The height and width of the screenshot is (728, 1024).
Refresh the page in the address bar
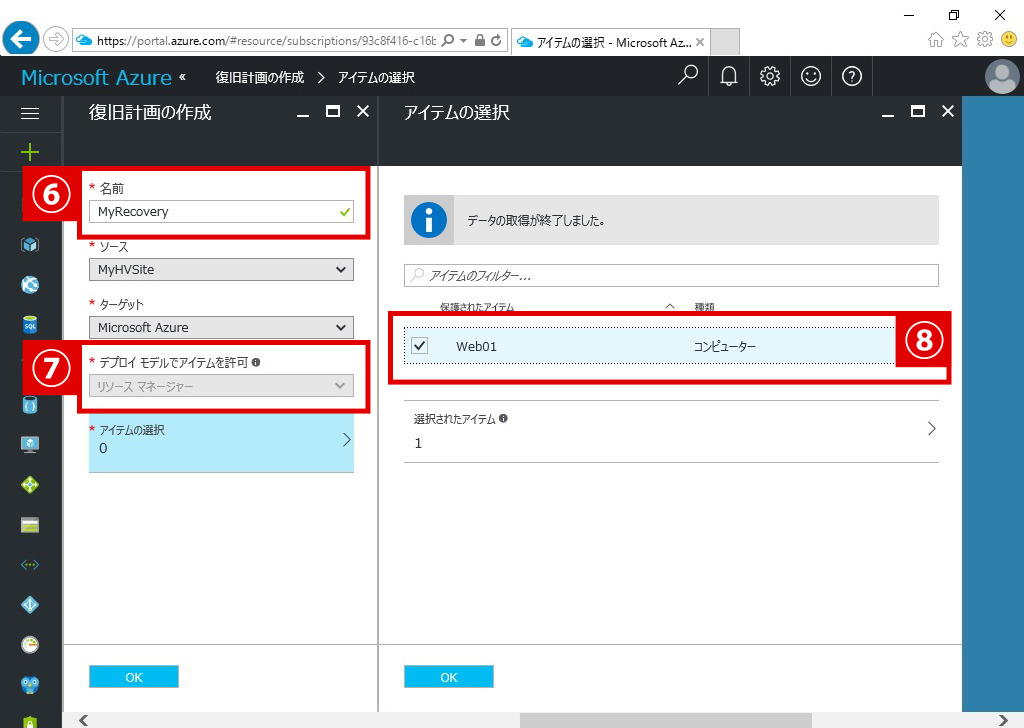[496, 40]
